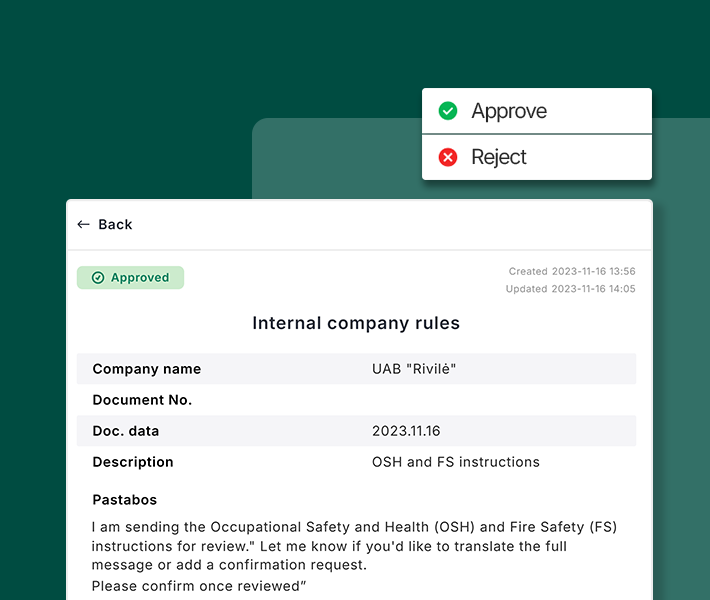This screenshot has height=600, width=710.
Task: Click the check icon inside Approved badge
Action: [98, 278]
